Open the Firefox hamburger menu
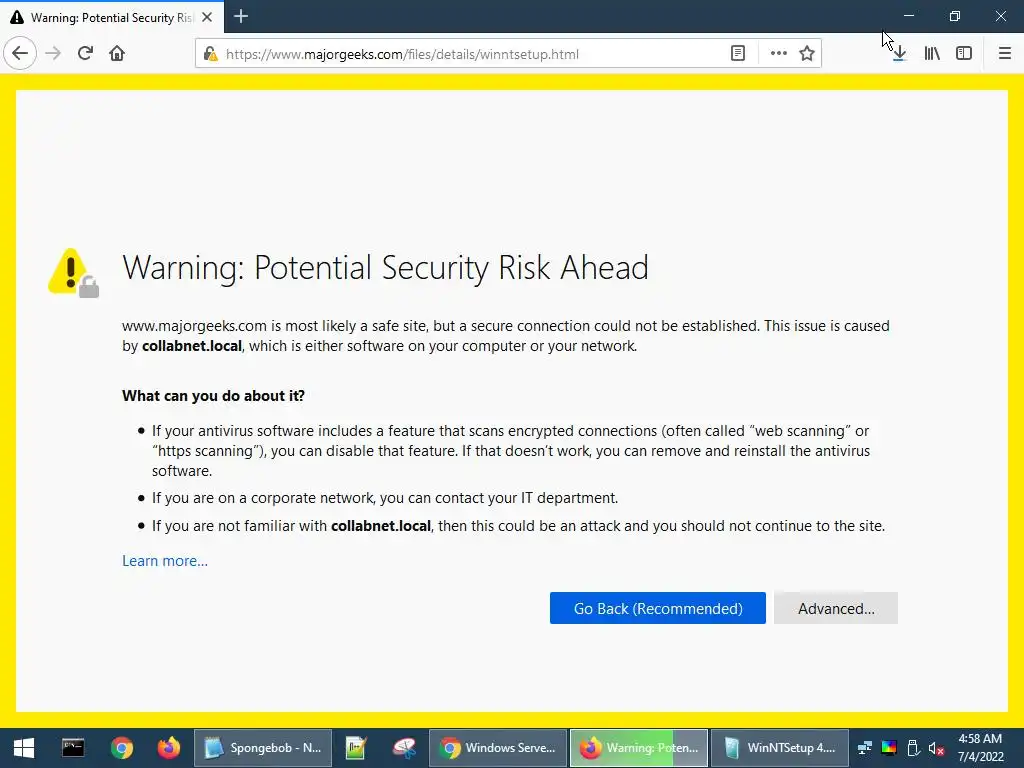The image size is (1024, 768). tap(1005, 54)
